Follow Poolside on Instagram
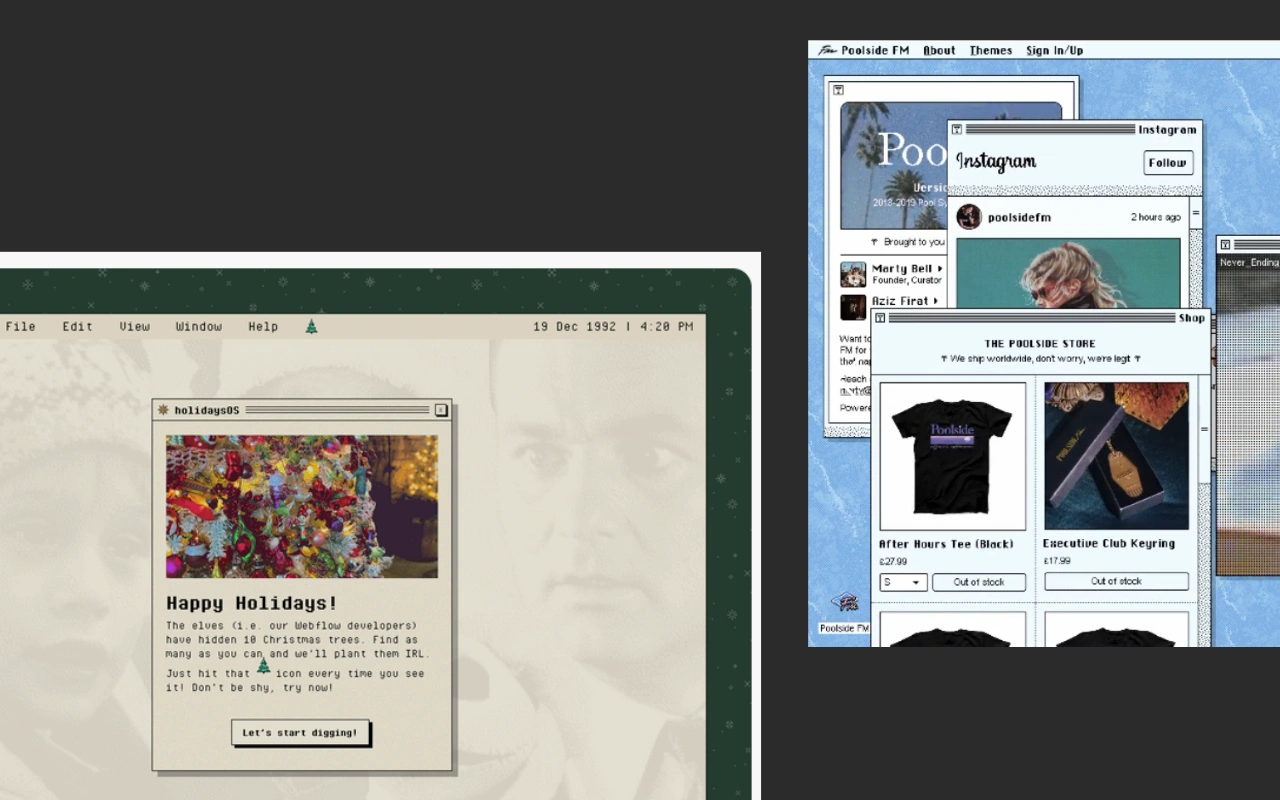Viewport: 1280px width, 800px height. [x=1168, y=163]
